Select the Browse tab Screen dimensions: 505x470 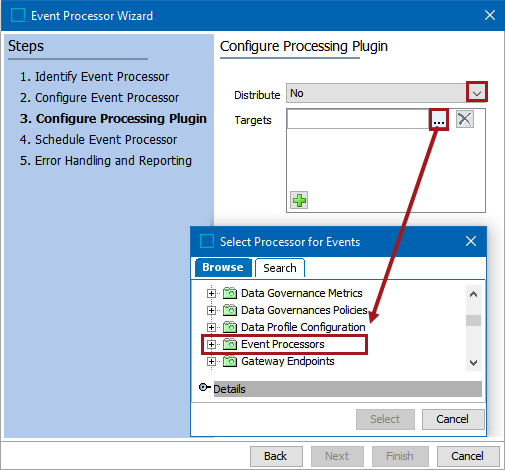pos(223,267)
